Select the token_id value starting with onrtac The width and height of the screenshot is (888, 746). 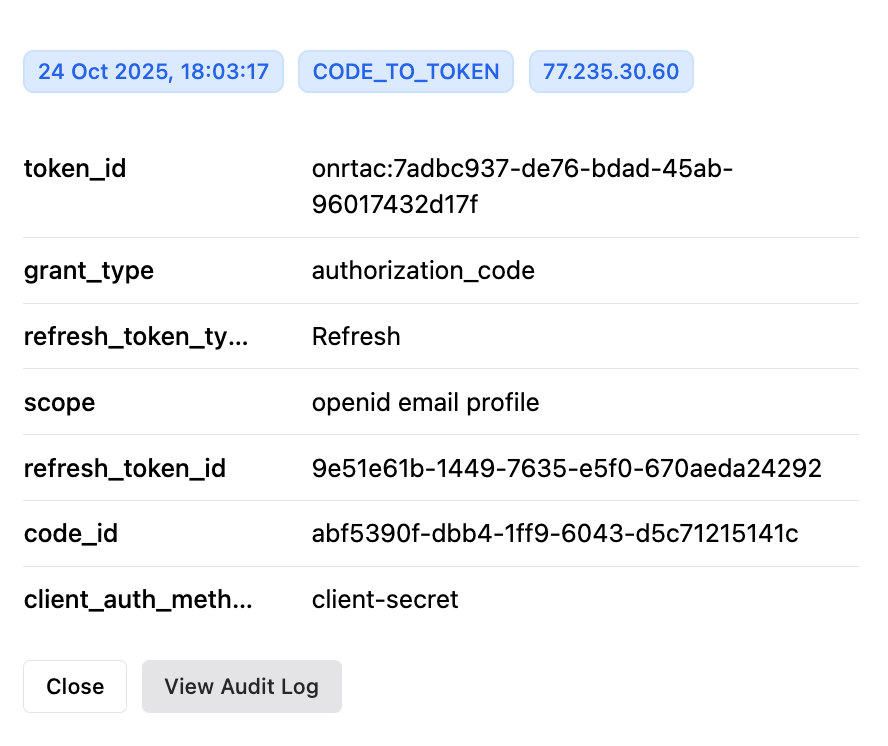(522, 186)
